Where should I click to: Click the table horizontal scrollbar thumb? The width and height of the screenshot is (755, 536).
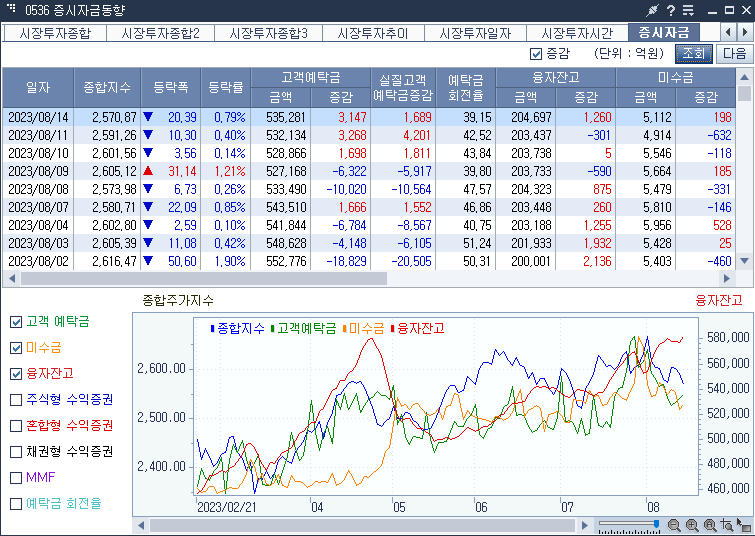point(204,278)
